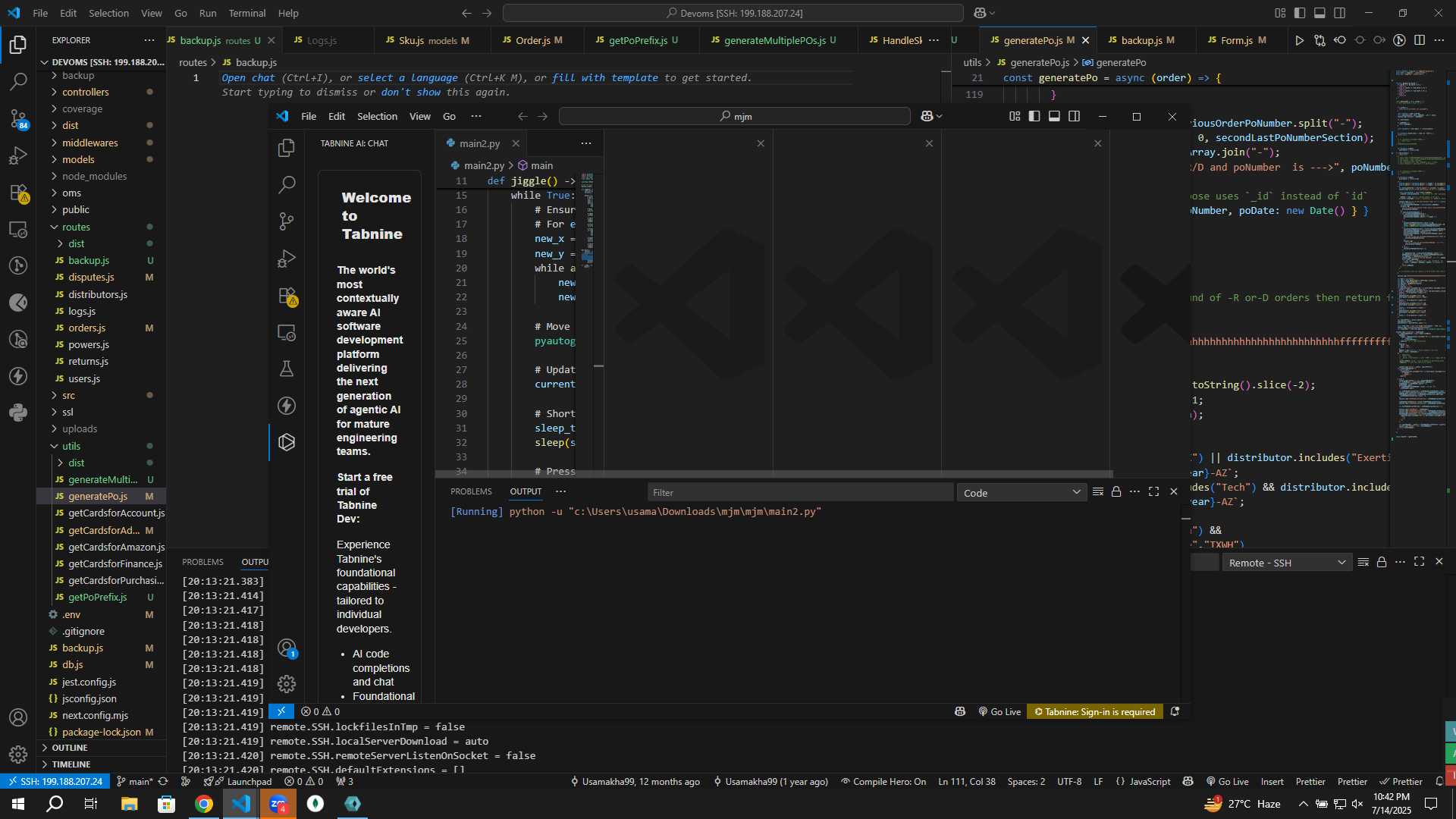Toggle secondary side bar in mjm title bar
Image resolution: width=1456 pixels, height=819 pixels.
coord(1075,116)
